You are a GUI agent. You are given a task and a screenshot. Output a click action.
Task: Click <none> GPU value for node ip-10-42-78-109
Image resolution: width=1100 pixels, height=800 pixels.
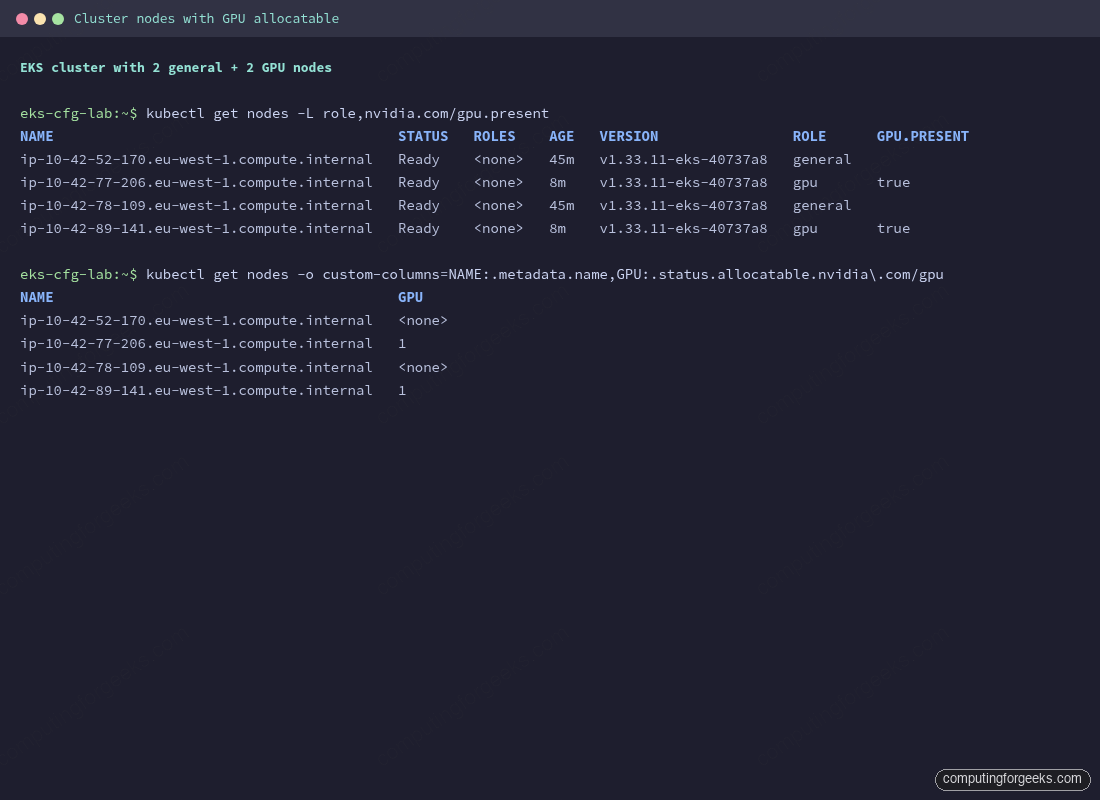(x=422, y=367)
